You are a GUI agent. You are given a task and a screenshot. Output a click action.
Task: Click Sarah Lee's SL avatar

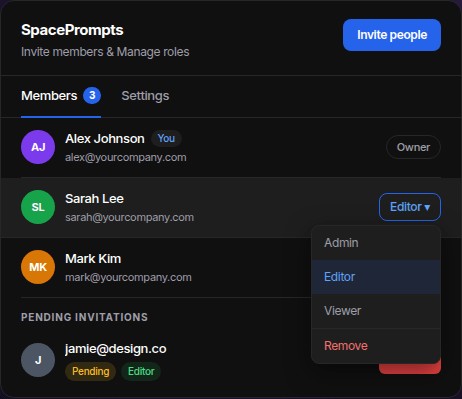click(x=38, y=207)
